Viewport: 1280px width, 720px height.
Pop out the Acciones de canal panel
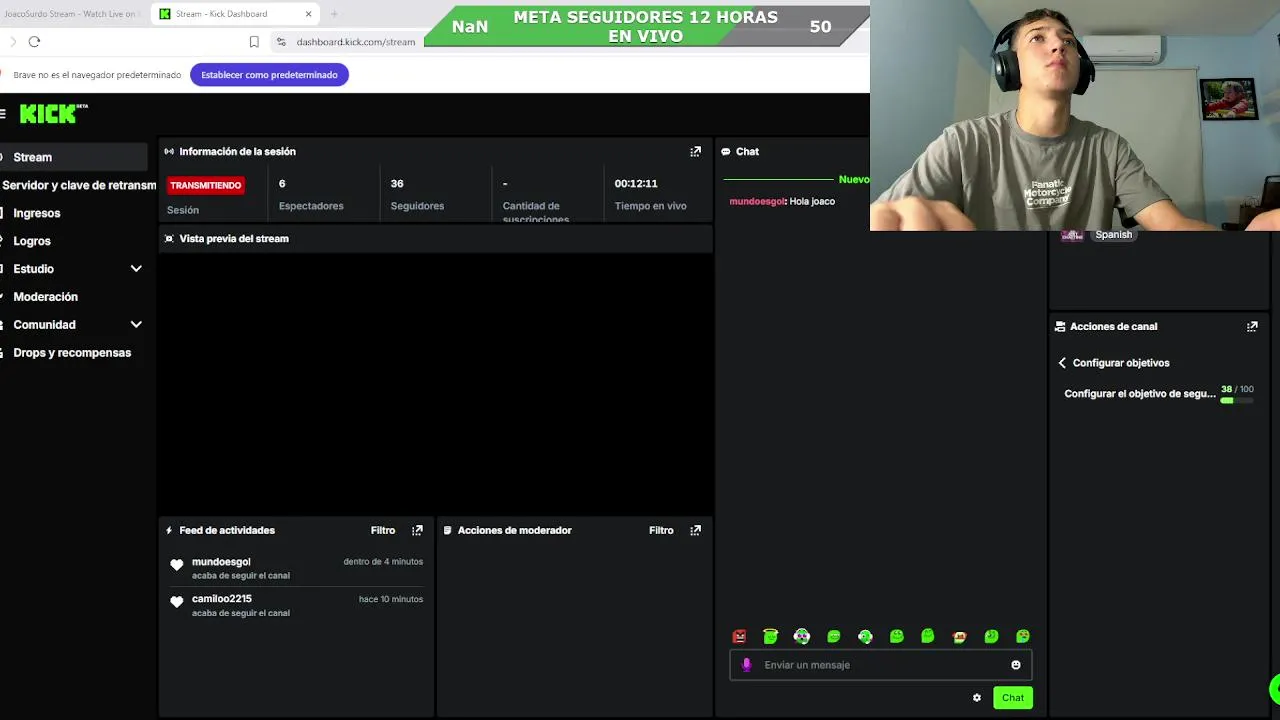coord(1252,326)
